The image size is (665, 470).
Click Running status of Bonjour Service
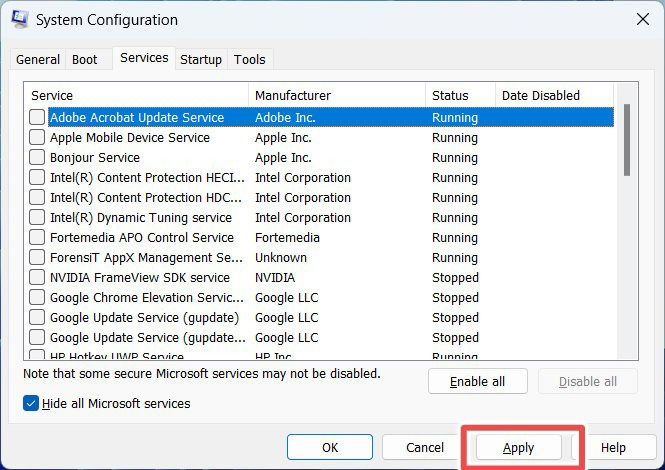click(x=455, y=157)
